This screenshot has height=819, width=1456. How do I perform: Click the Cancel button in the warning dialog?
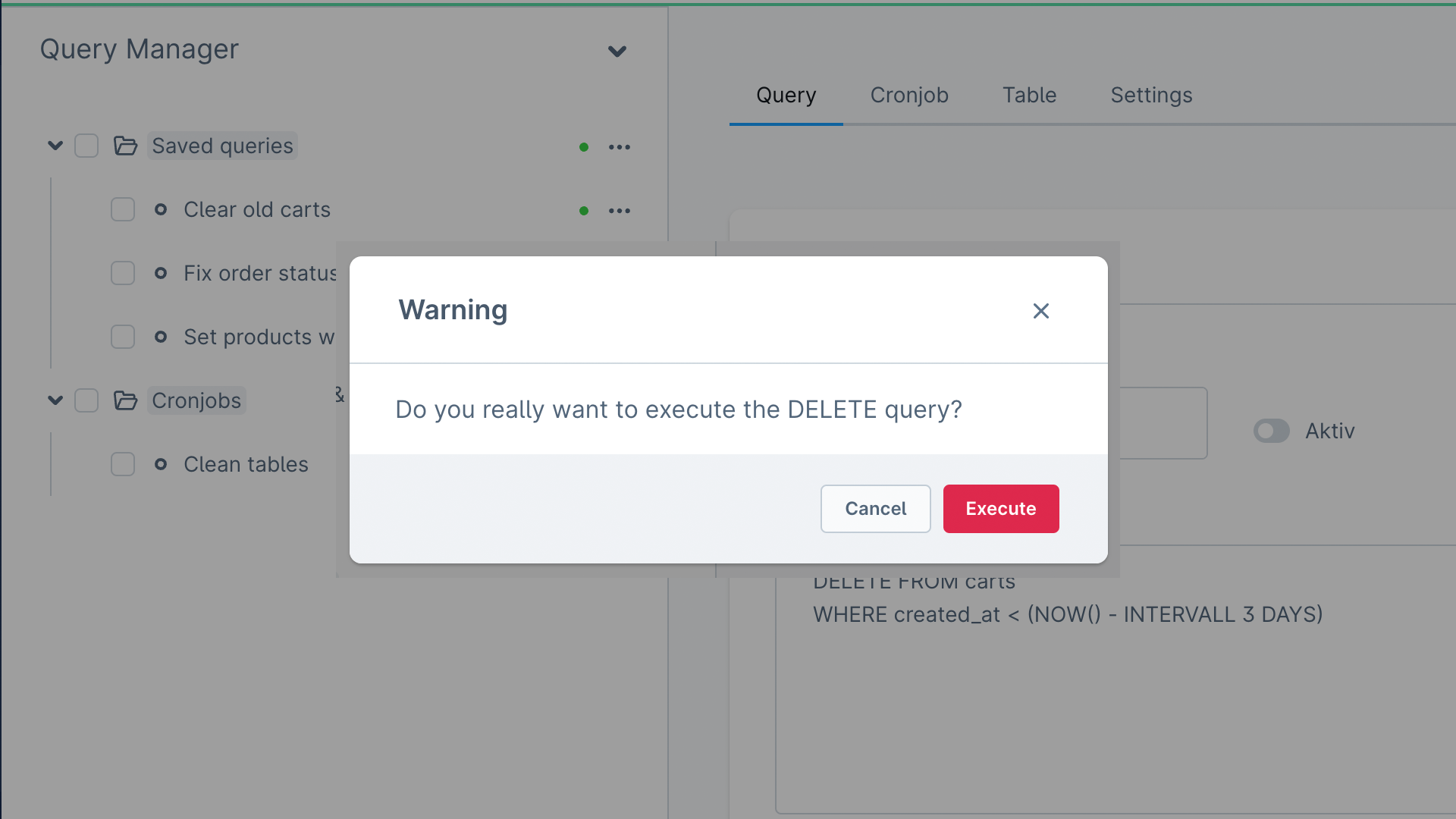click(876, 508)
